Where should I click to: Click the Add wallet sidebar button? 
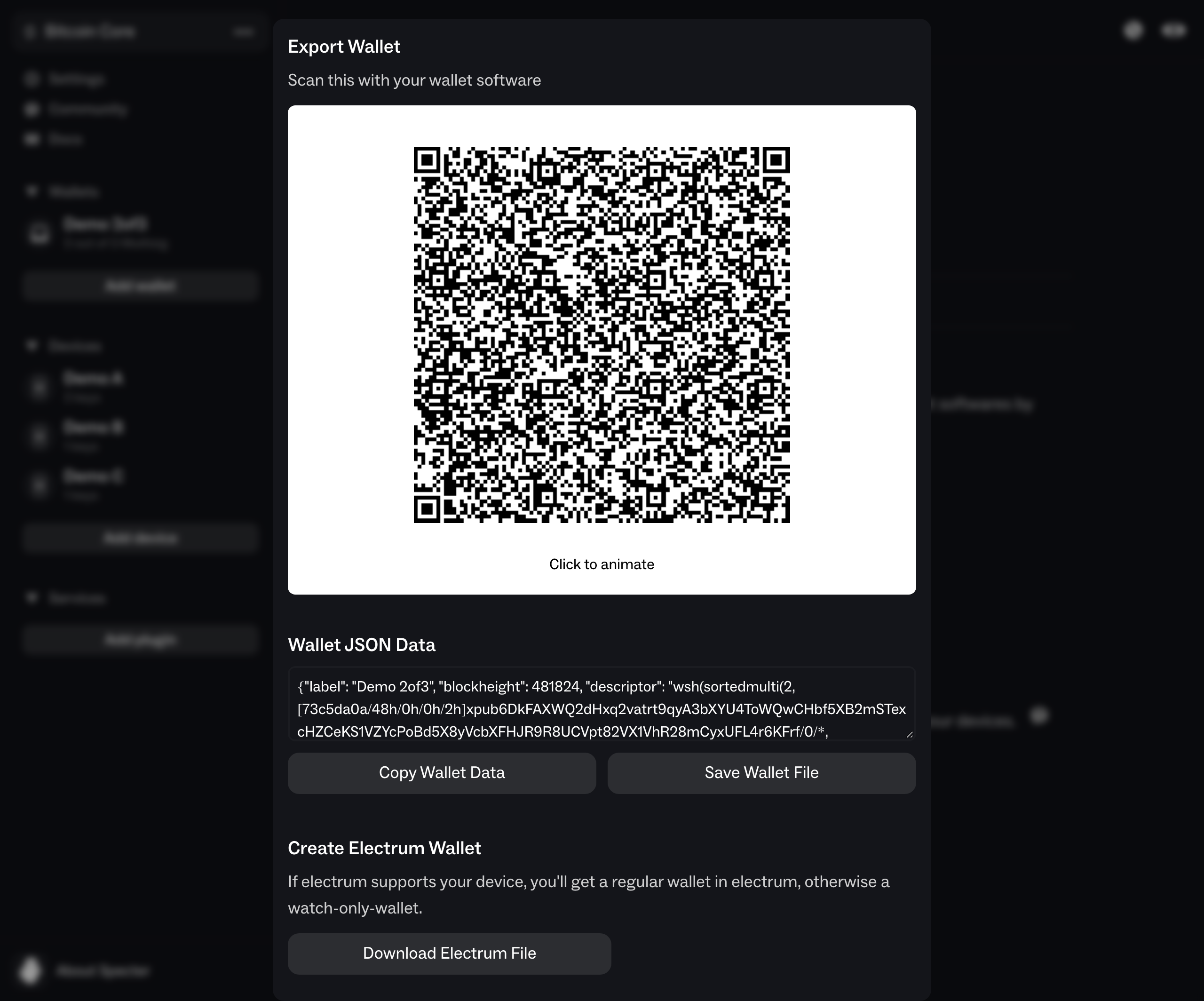141,286
